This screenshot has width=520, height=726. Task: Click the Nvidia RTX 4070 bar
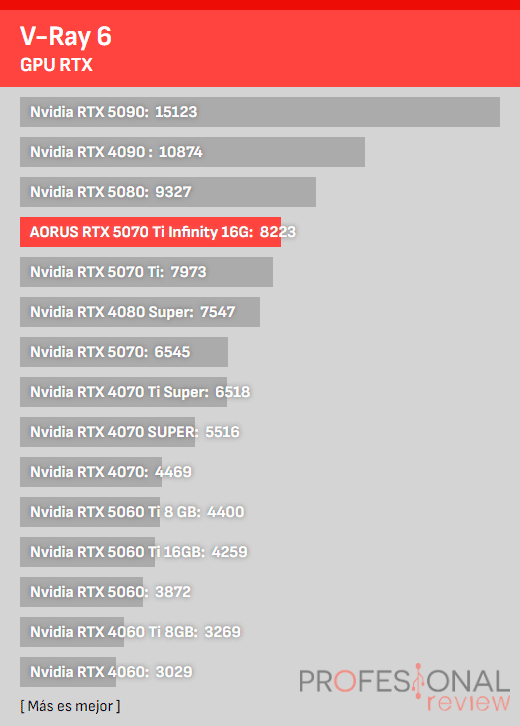[x=91, y=472]
